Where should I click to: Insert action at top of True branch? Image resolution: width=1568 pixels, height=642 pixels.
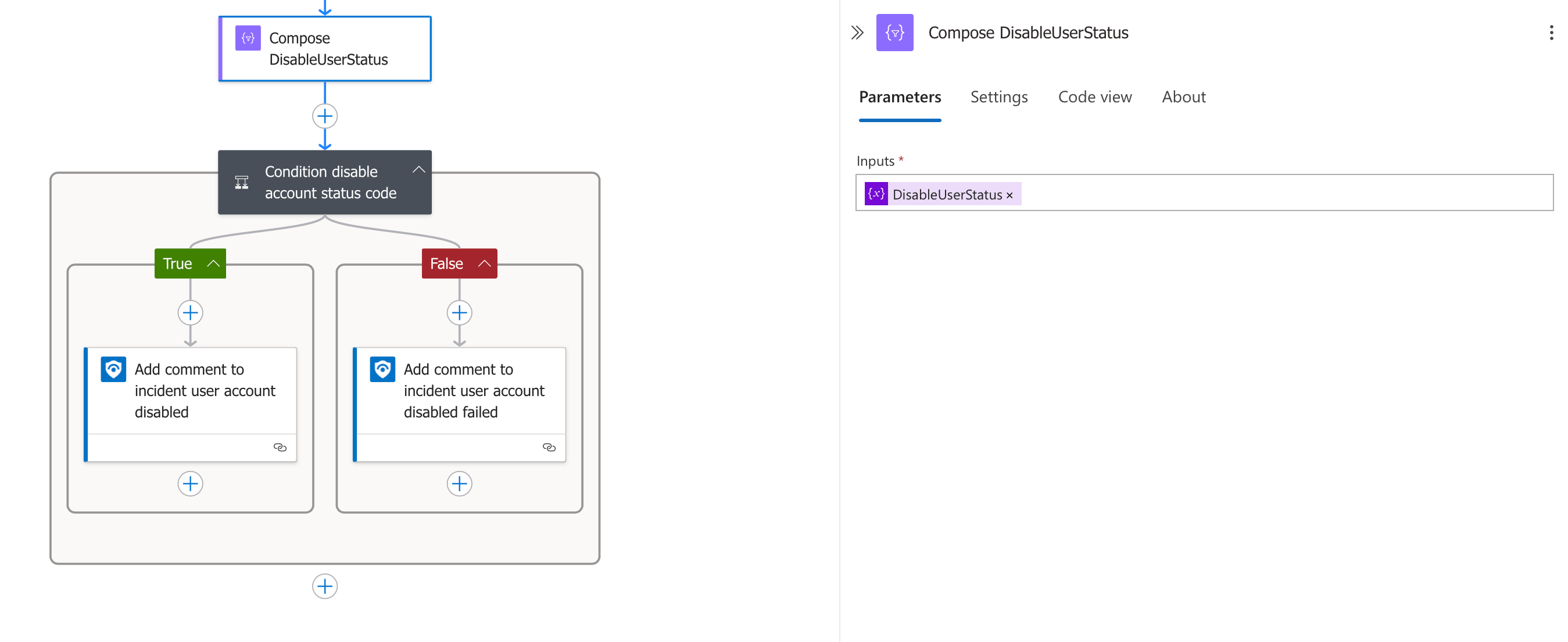pyautogui.click(x=191, y=313)
